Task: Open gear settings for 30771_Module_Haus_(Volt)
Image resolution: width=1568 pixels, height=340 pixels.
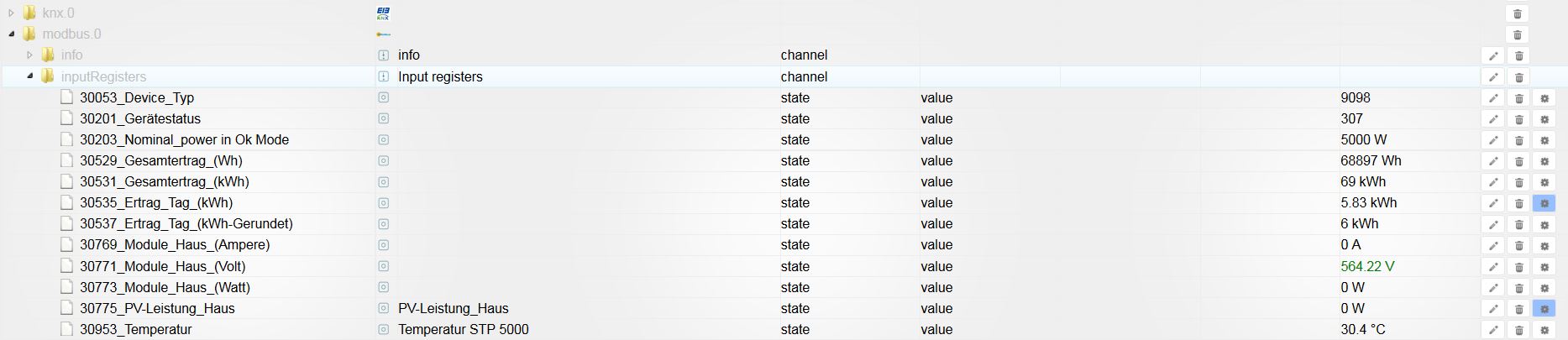Action: click(1544, 267)
